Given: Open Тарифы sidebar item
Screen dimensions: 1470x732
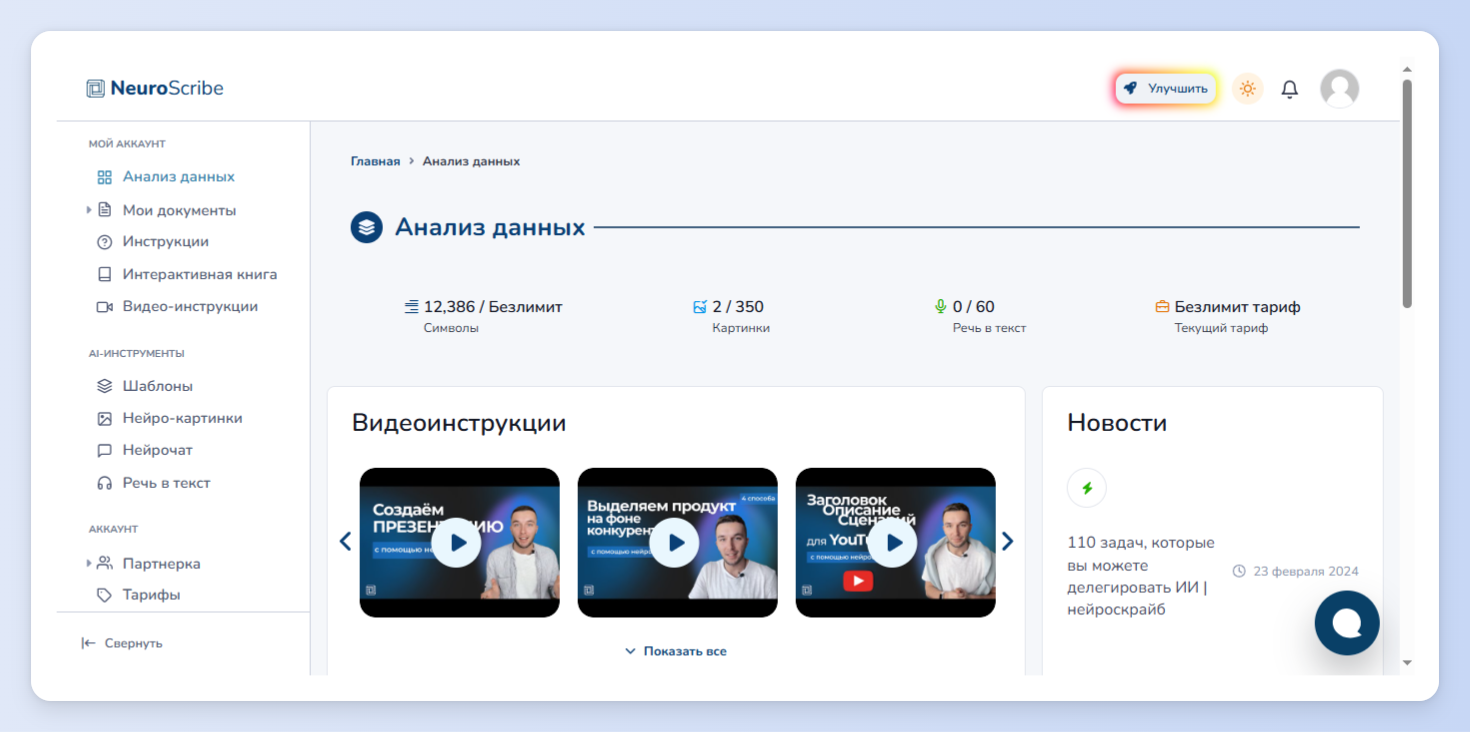Looking at the screenshot, I should (x=152, y=595).
